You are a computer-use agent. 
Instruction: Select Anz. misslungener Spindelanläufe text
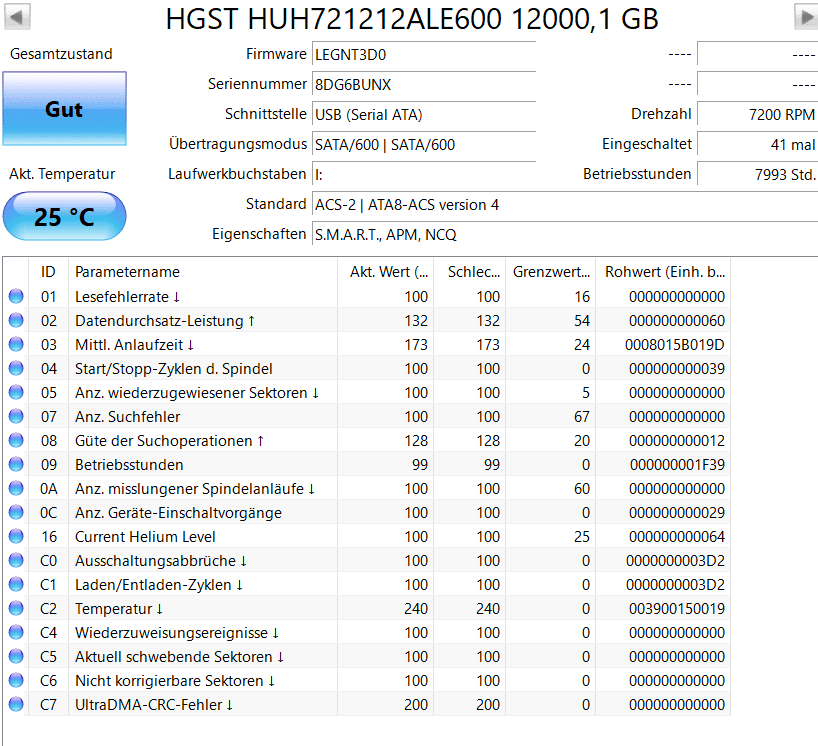(x=195, y=489)
